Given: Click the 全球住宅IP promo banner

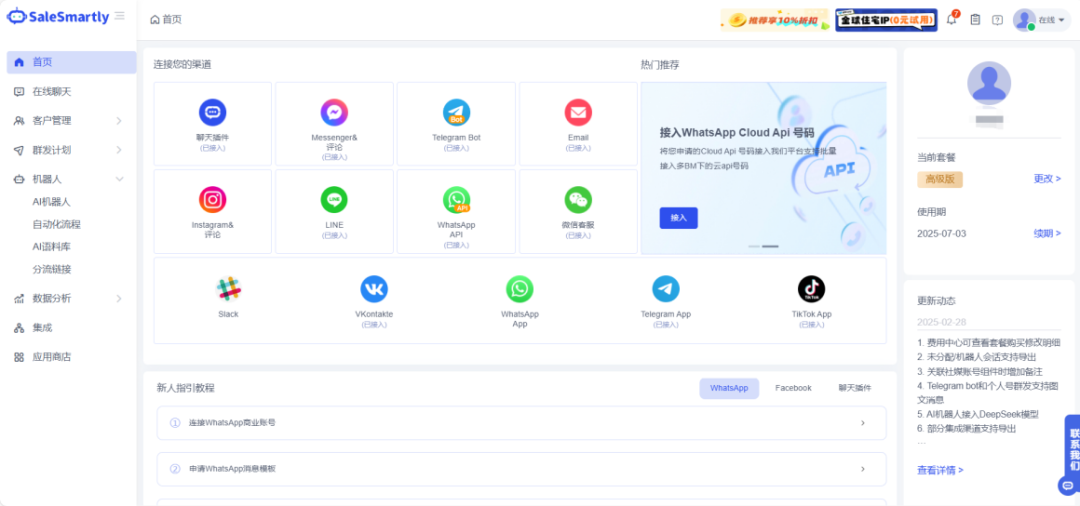Looking at the screenshot, I should tap(886, 20).
